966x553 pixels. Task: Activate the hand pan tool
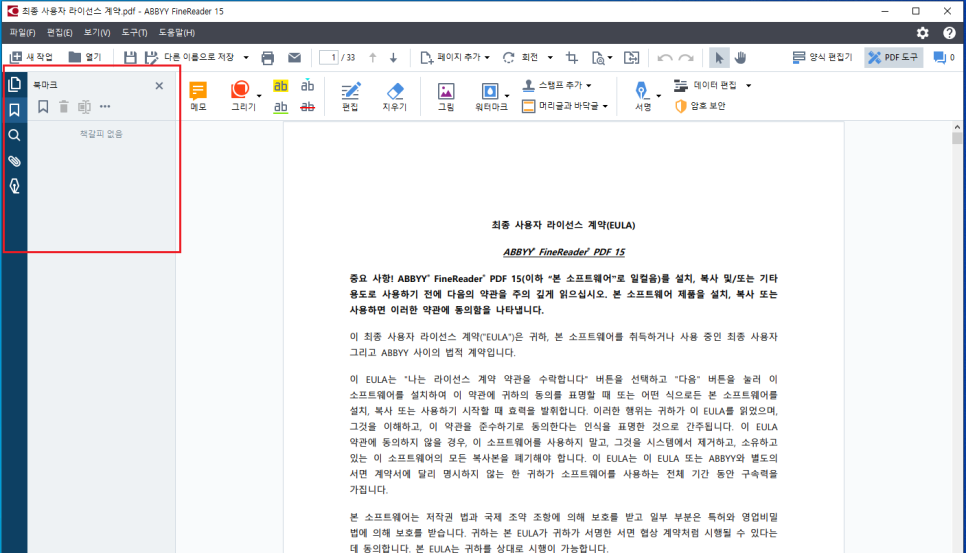[x=740, y=58]
